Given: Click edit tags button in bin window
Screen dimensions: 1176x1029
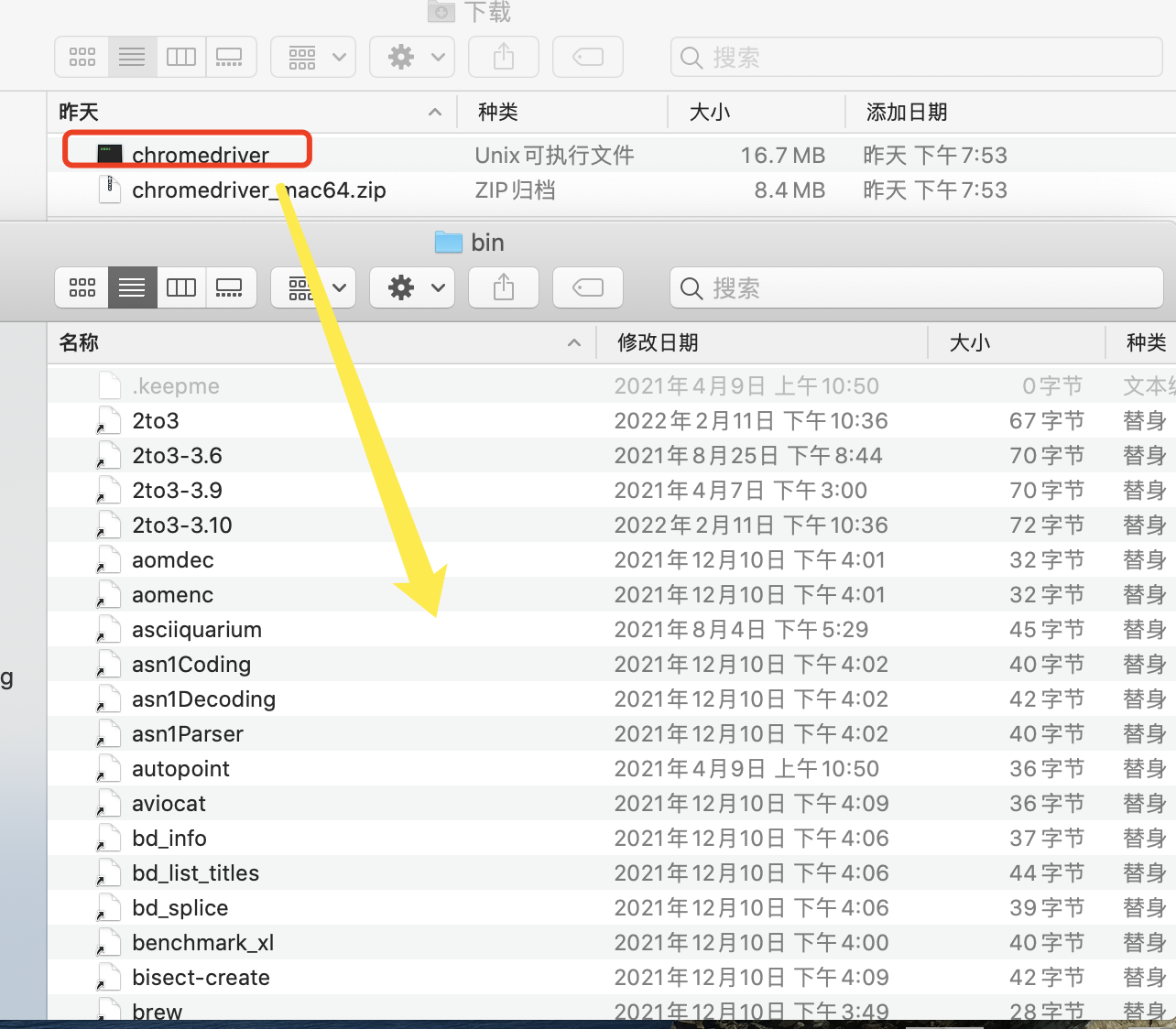Looking at the screenshot, I should click(x=588, y=287).
